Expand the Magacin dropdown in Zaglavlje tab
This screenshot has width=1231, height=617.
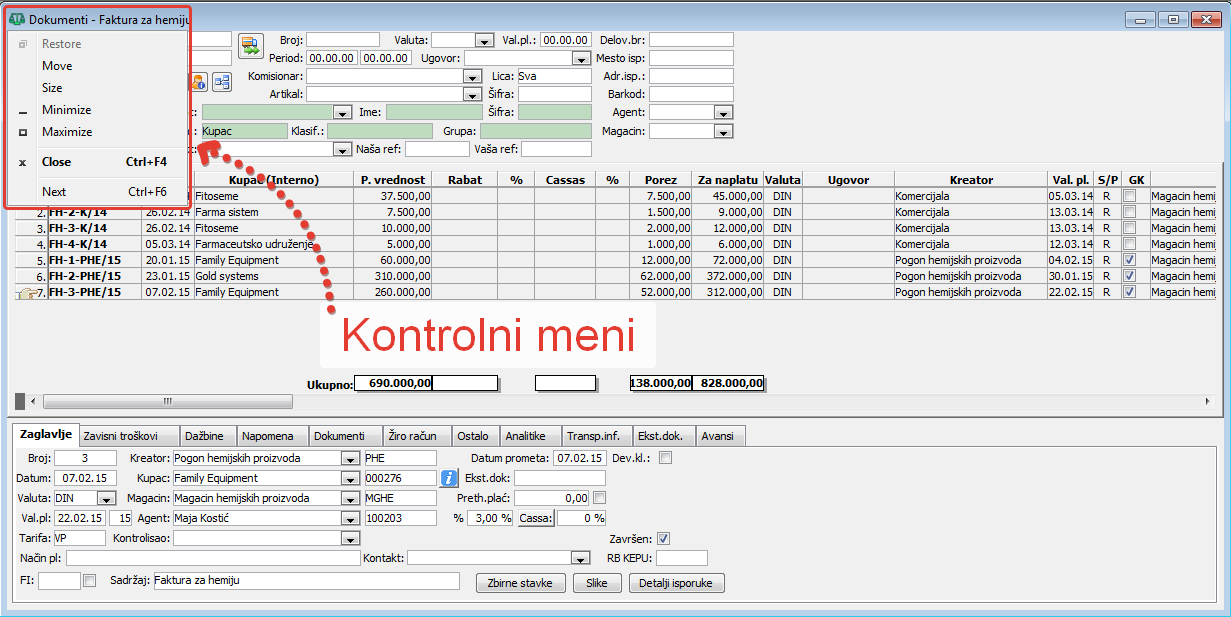coord(349,498)
